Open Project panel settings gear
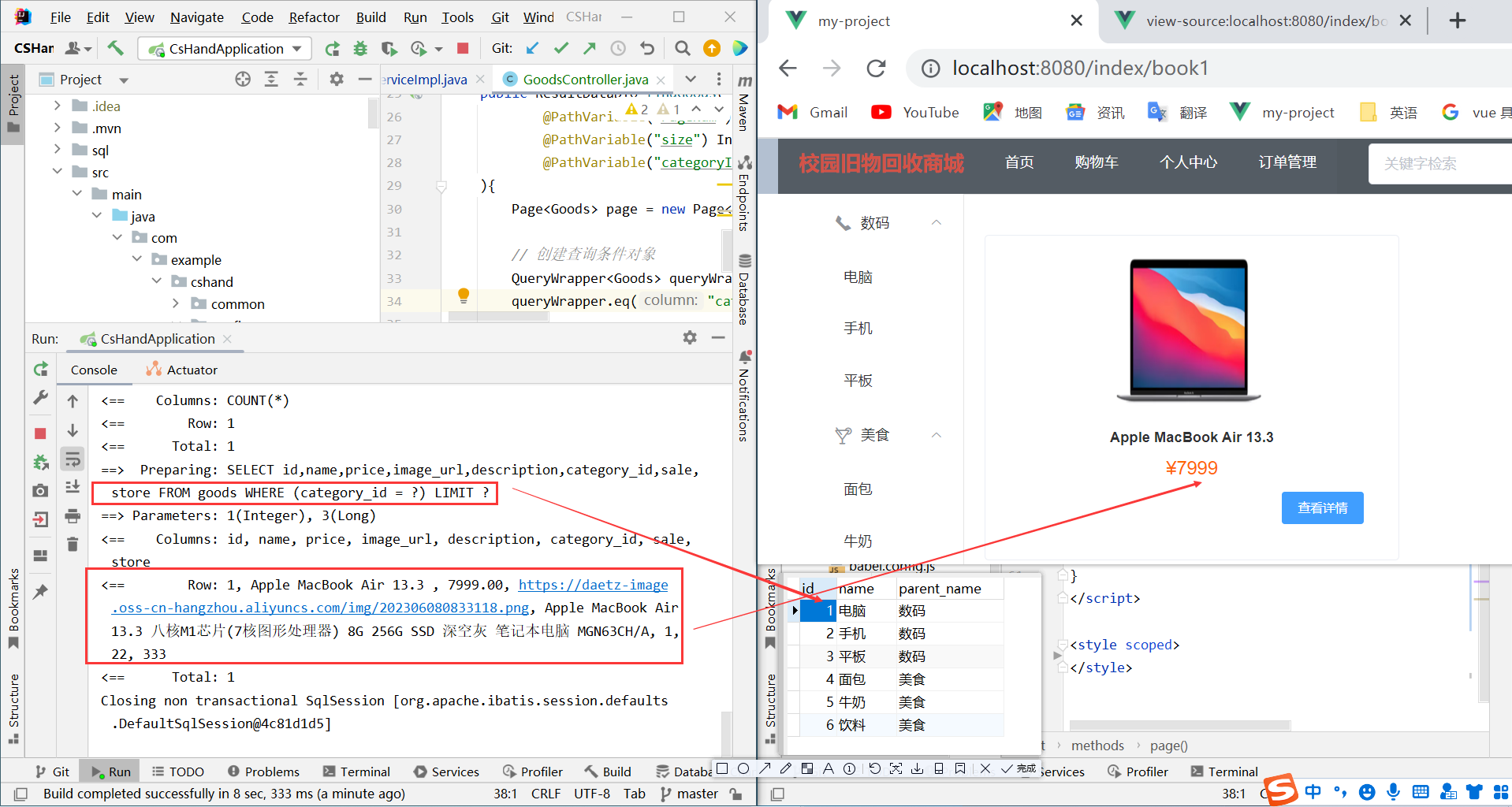Viewport: 1512px width, 807px height. [337, 79]
